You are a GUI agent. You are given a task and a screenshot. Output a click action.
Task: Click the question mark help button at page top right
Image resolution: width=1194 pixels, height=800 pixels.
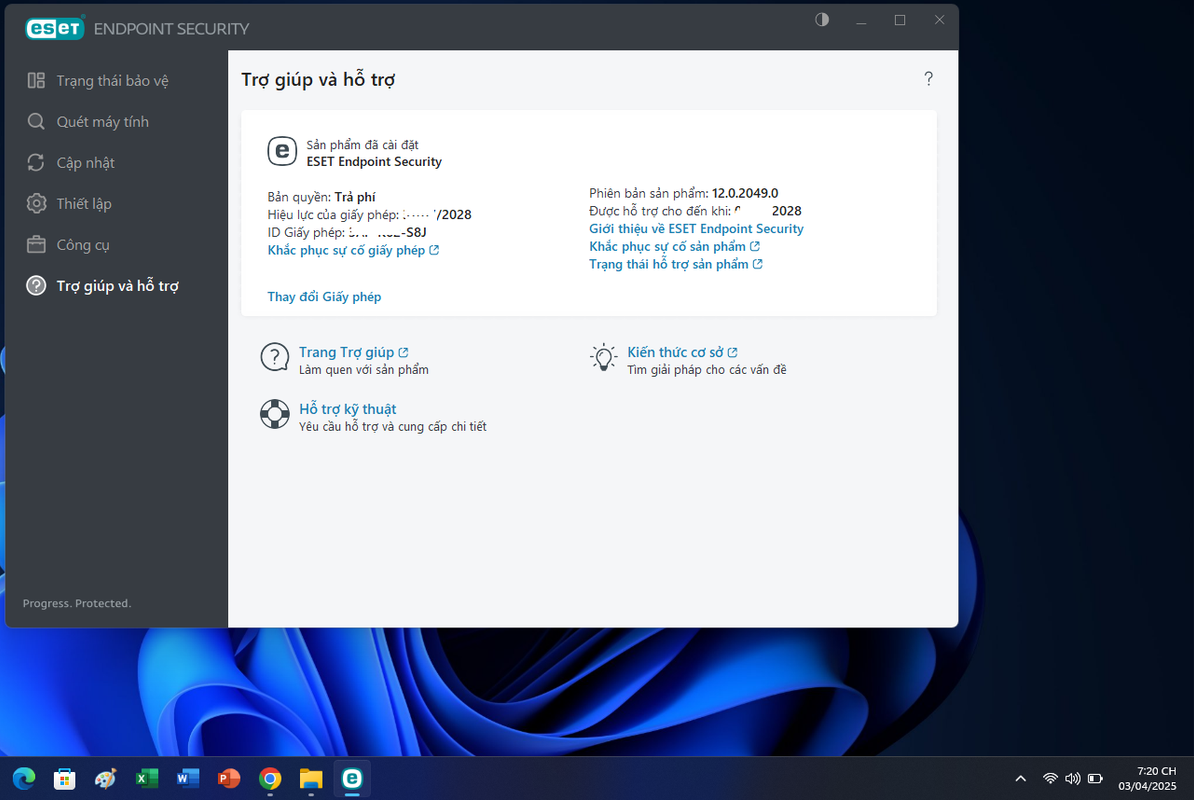click(x=928, y=78)
